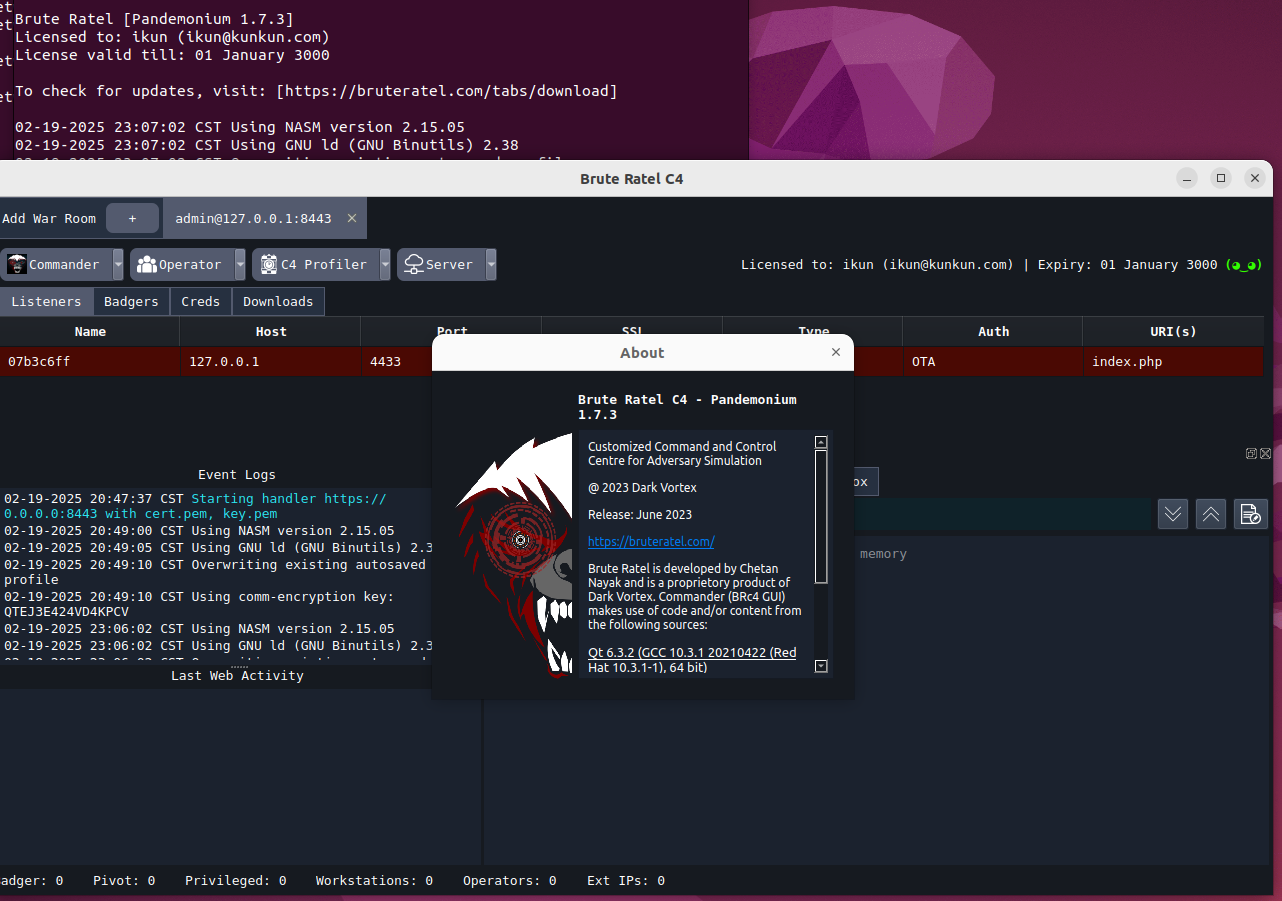Open the Qt 6.3.2 link in About
This screenshot has width=1282, height=901.
click(x=692, y=660)
